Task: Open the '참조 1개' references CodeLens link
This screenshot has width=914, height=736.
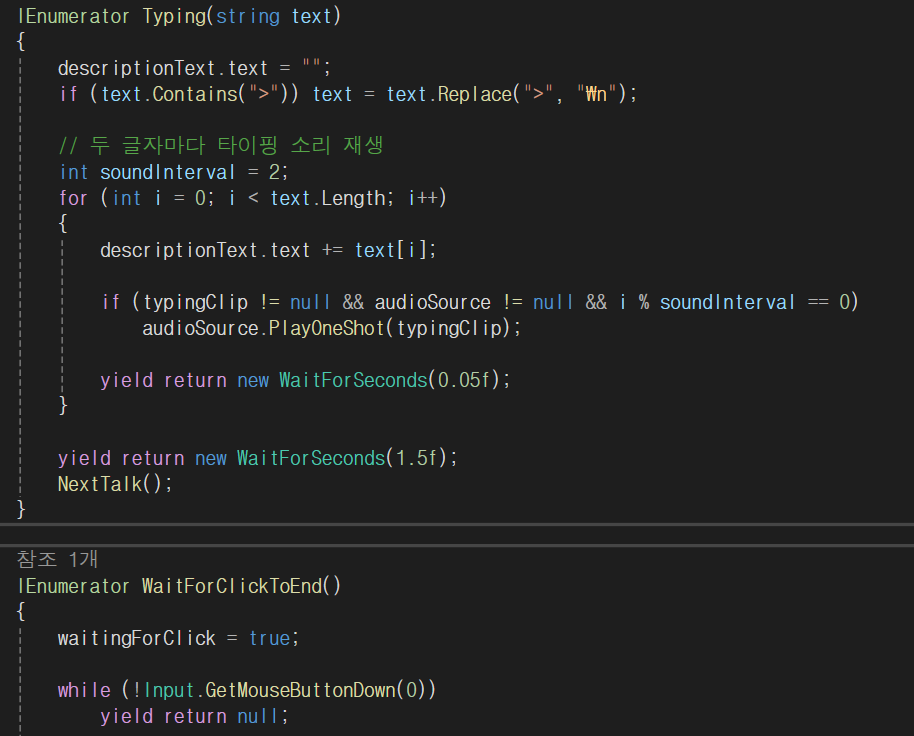Action: (x=57, y=559)
